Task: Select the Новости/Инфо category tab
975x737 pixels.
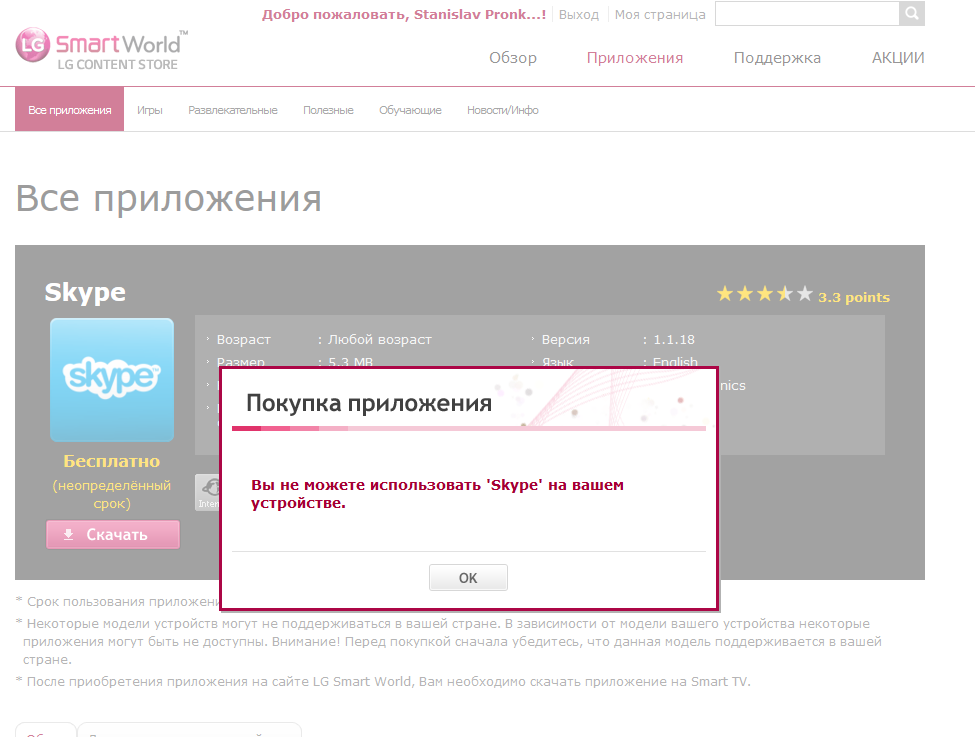Action: coord(503,110)
